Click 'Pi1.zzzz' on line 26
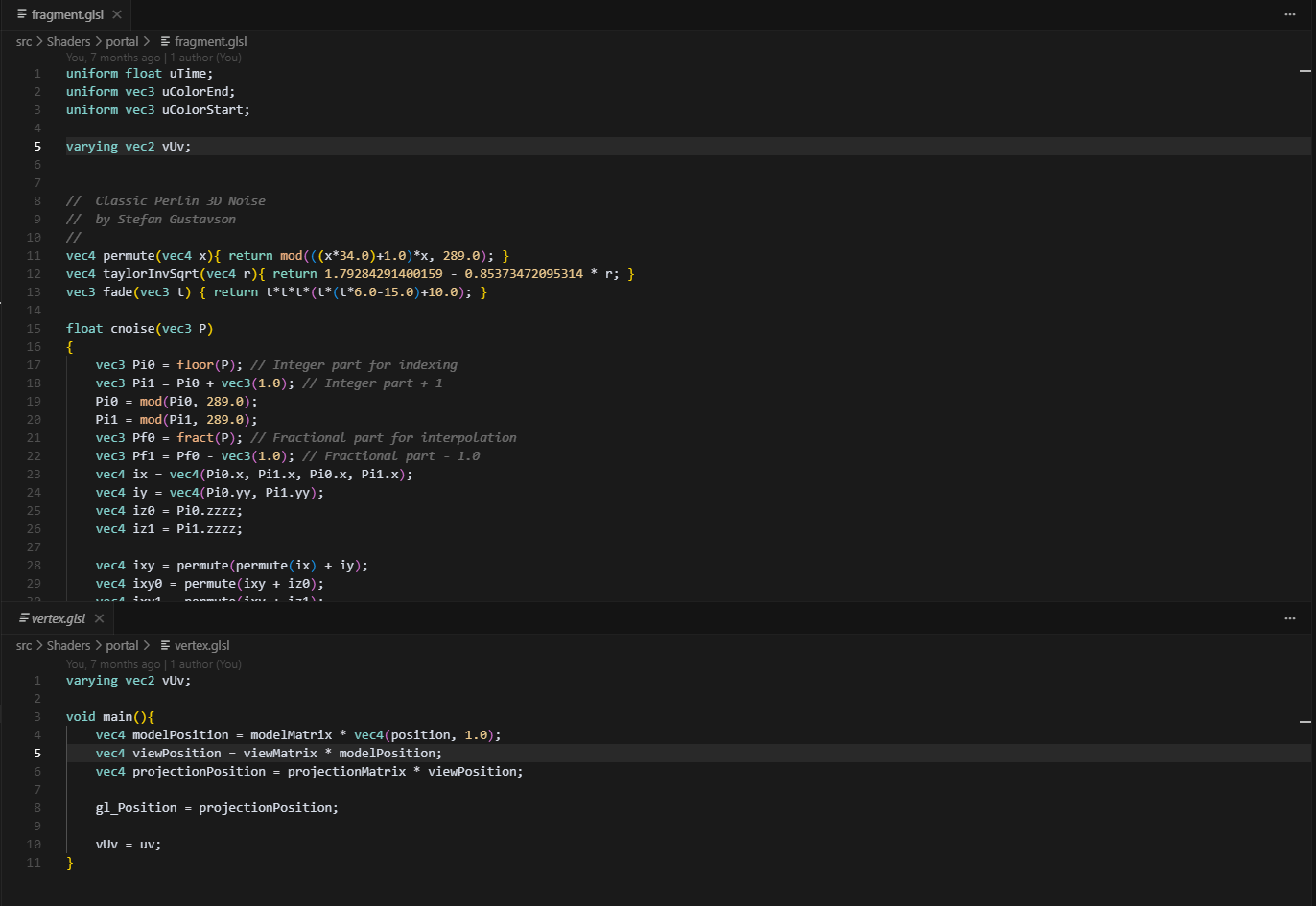 [206, 529]
